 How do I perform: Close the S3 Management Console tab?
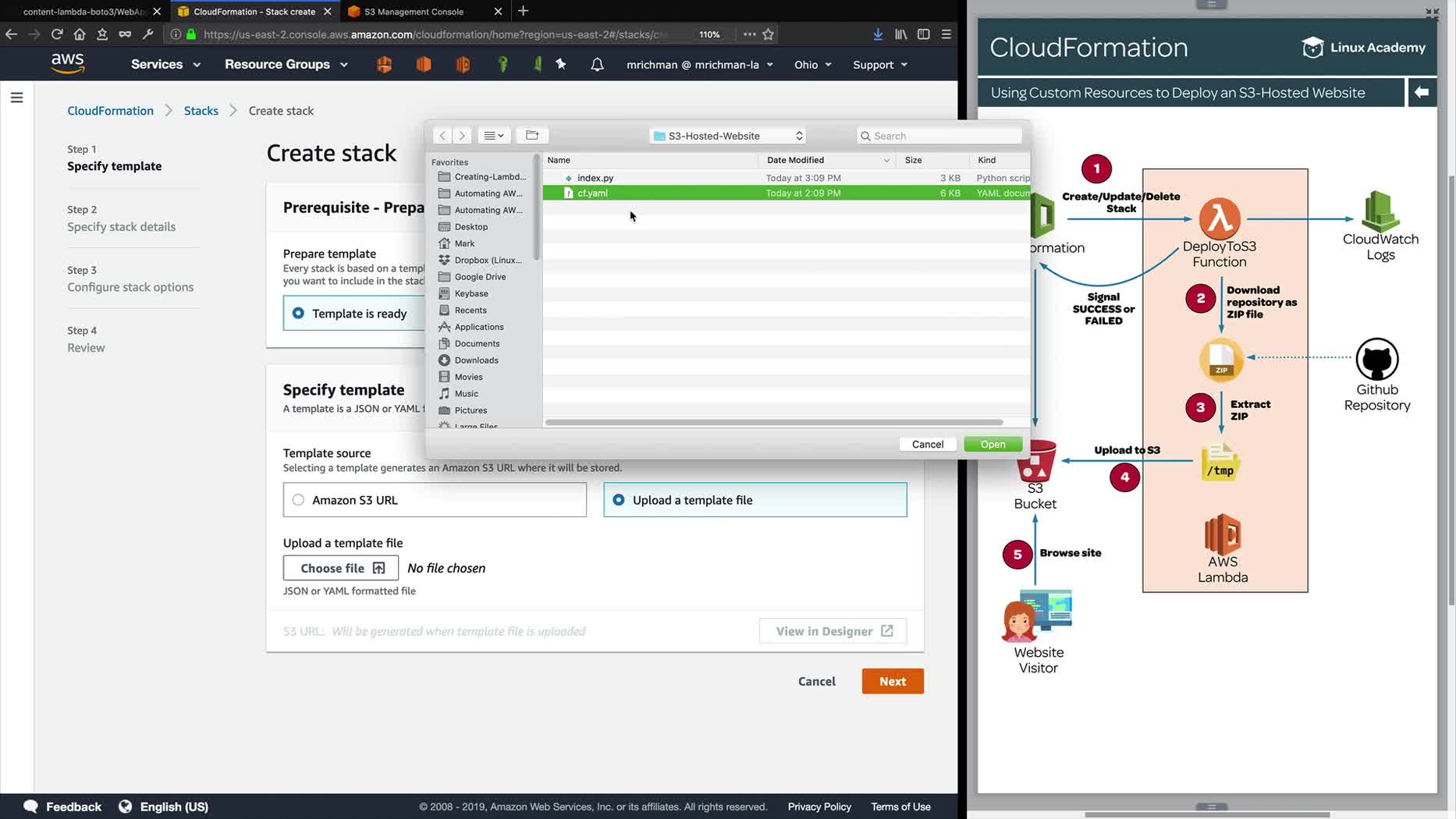tap(498, 12)
